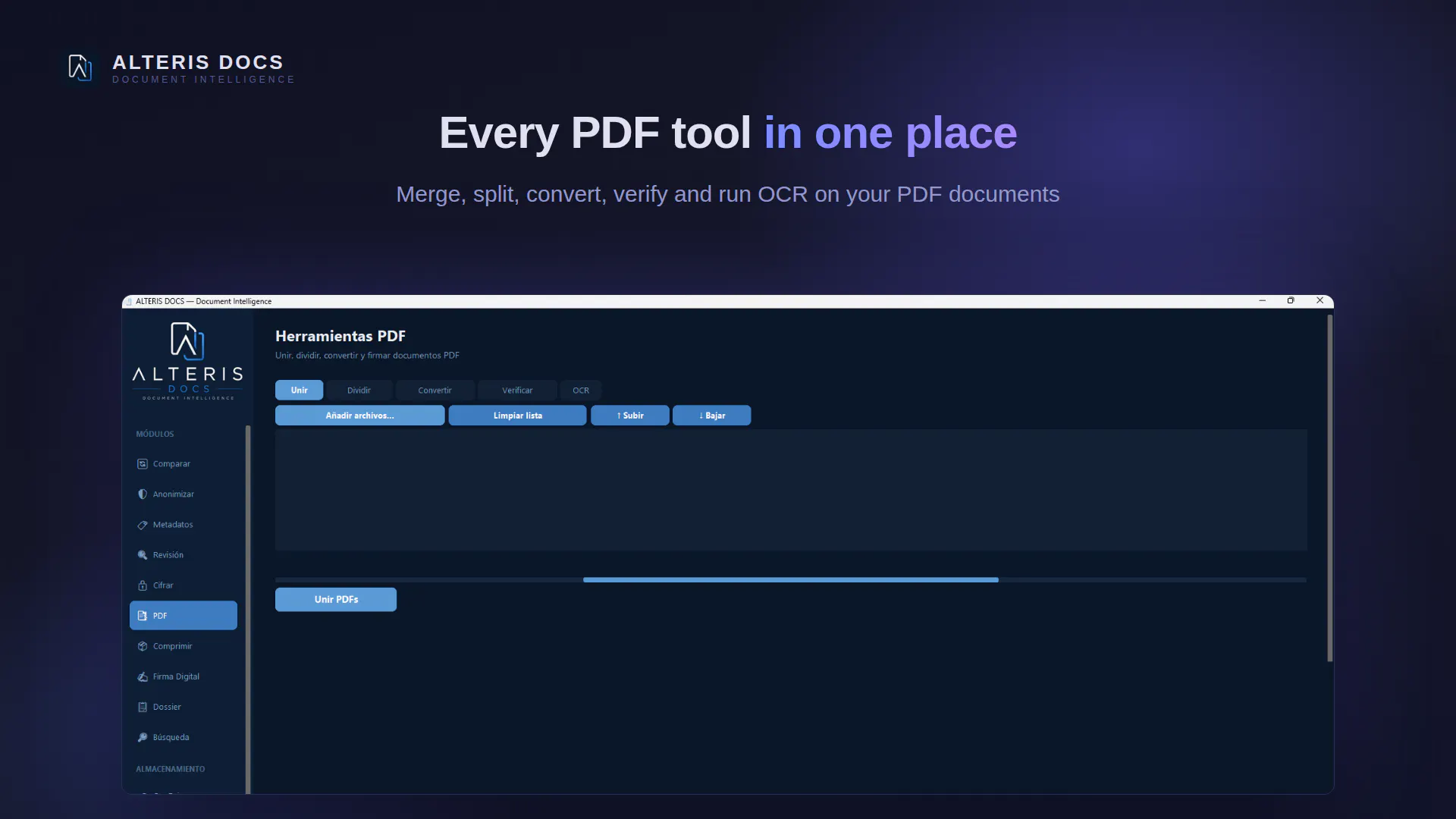Screen dimensions: 1456x819
Task: Minimize the Alteris Docs window
Action: point(1263,300)
